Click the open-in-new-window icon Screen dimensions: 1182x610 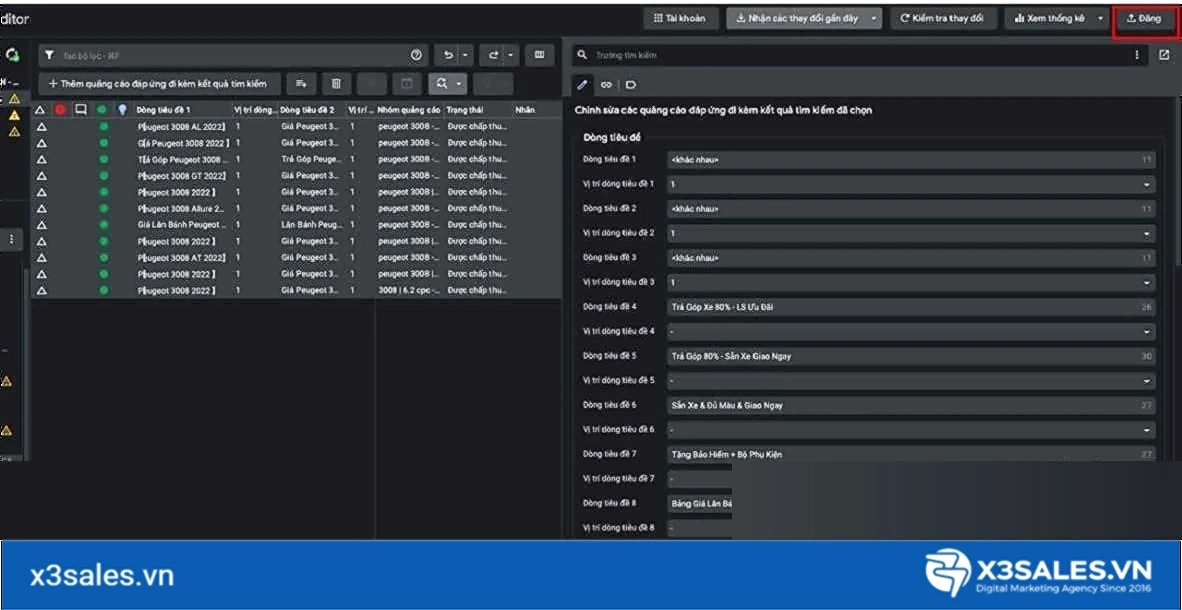pos(1164,55)
